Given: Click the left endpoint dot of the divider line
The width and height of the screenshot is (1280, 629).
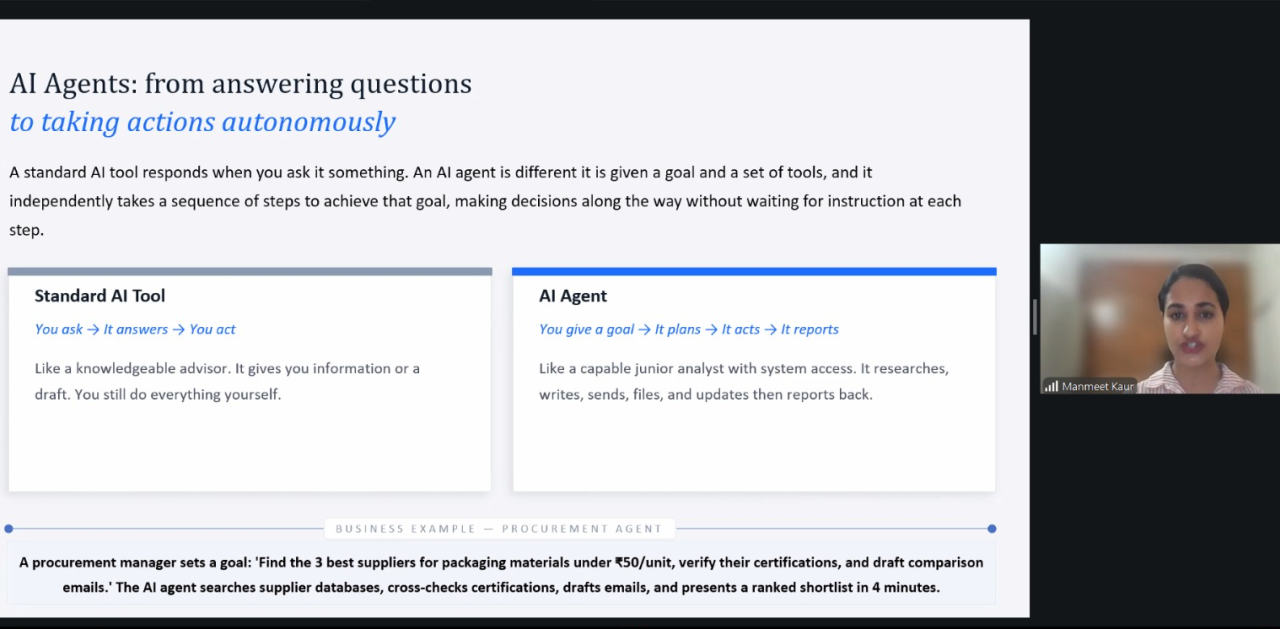Looking at the screenshot, I should [x=9, y=528].
